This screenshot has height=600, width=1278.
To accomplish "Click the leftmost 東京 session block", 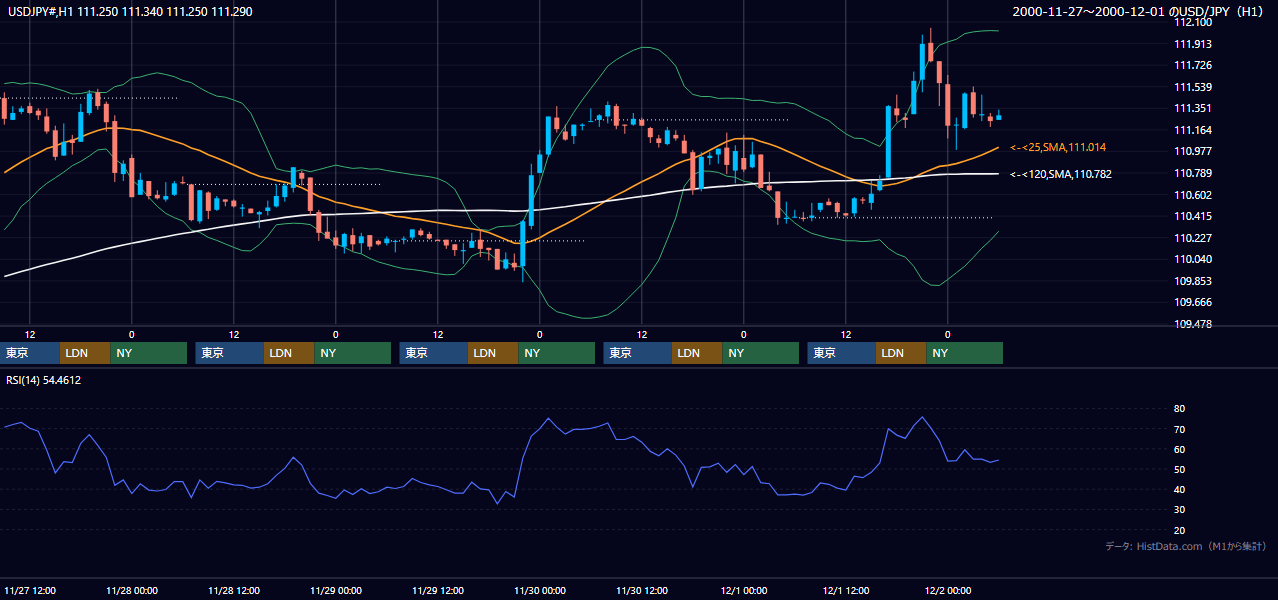I will (x=30, y=353).
